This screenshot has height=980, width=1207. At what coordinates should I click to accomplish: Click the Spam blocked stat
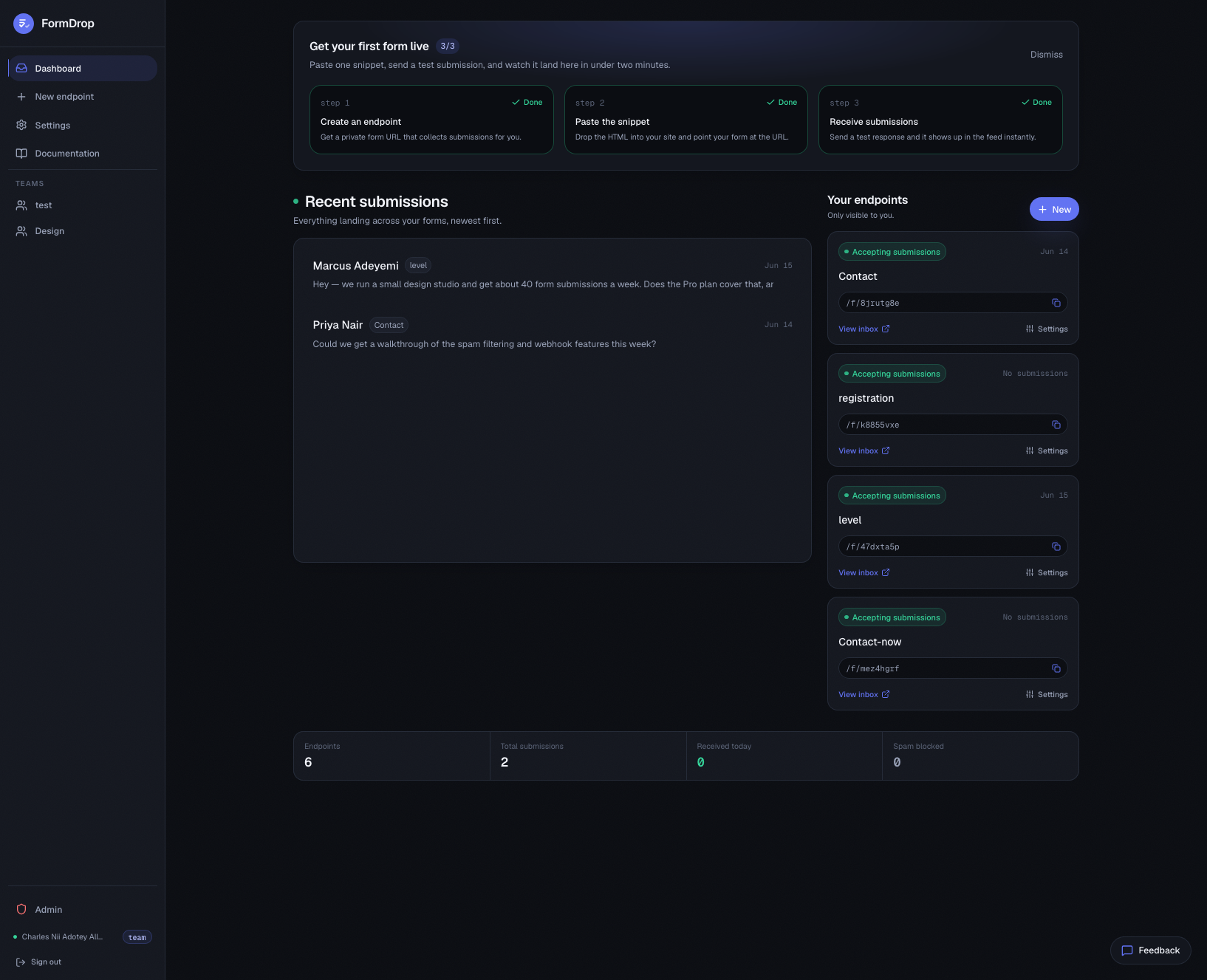coord(980,756)
